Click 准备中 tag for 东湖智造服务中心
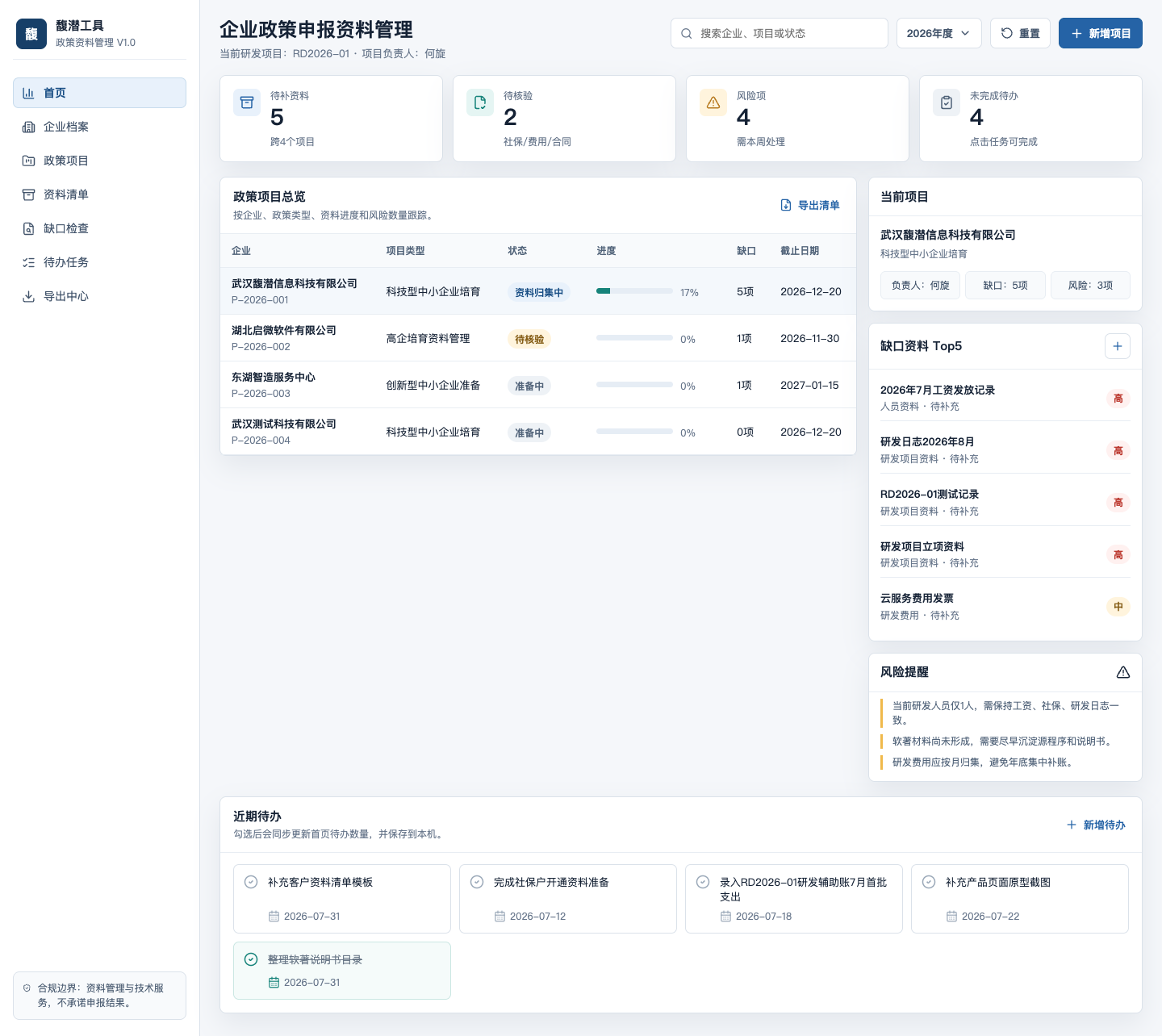The height and width of the screenshot is (1036, 1162). pyautogui.click(x=529, y=386)
